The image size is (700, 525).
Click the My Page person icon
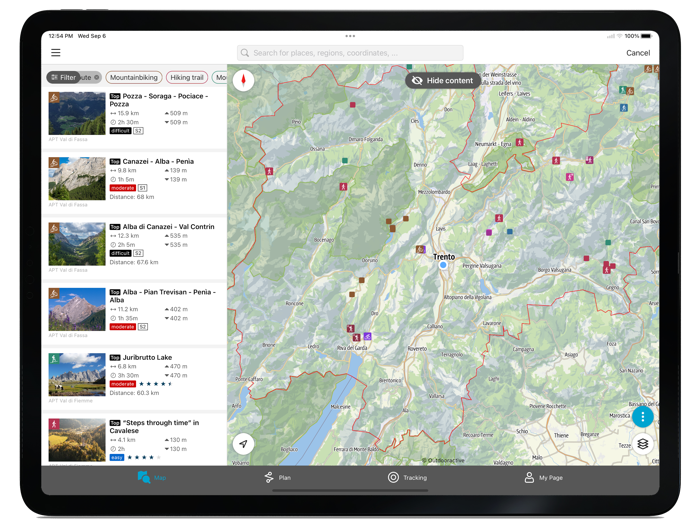tap(529, 477)
